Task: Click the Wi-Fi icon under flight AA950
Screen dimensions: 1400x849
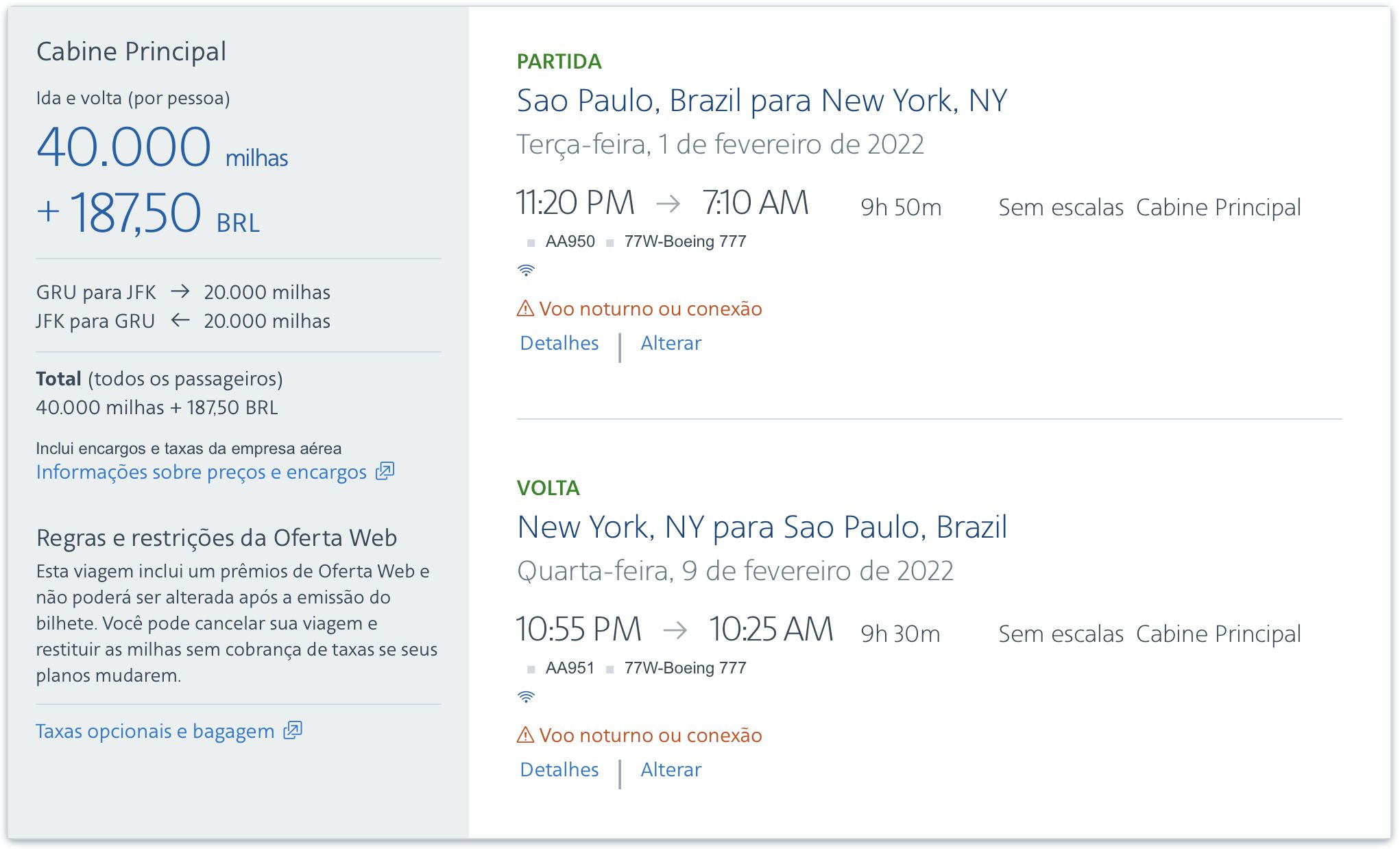Action: click(x=526, y=270)
